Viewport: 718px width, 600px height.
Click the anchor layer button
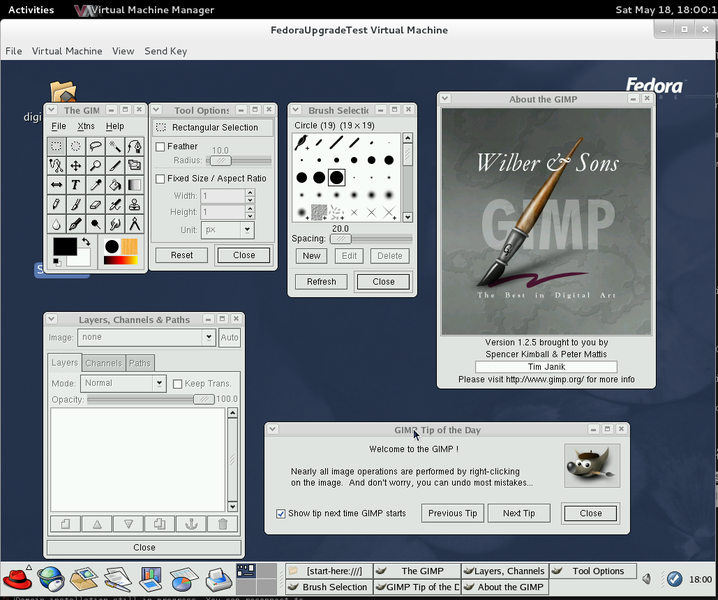point(190,524)
